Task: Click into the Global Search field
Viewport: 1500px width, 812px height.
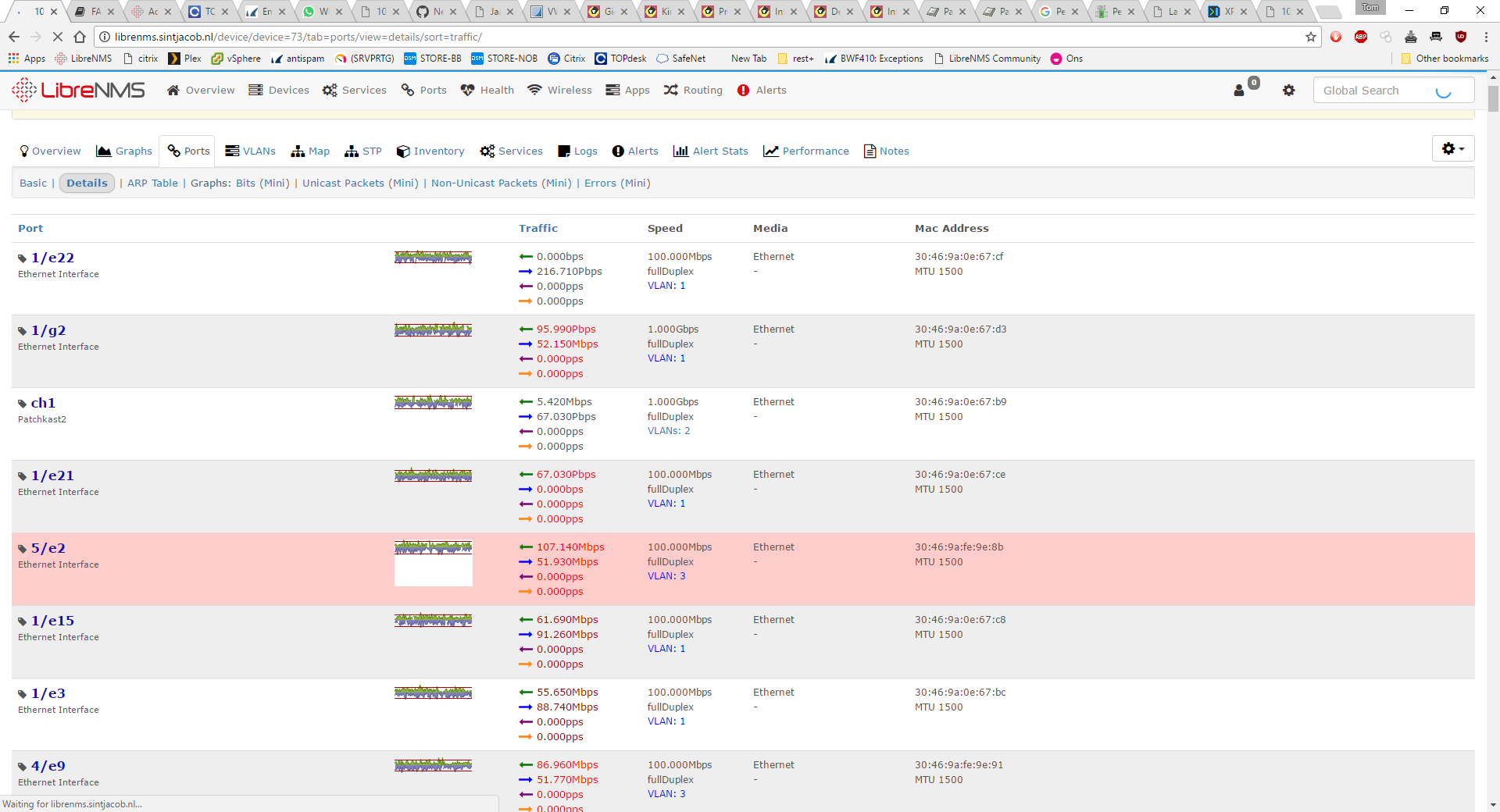Action: coord(1377,91)
